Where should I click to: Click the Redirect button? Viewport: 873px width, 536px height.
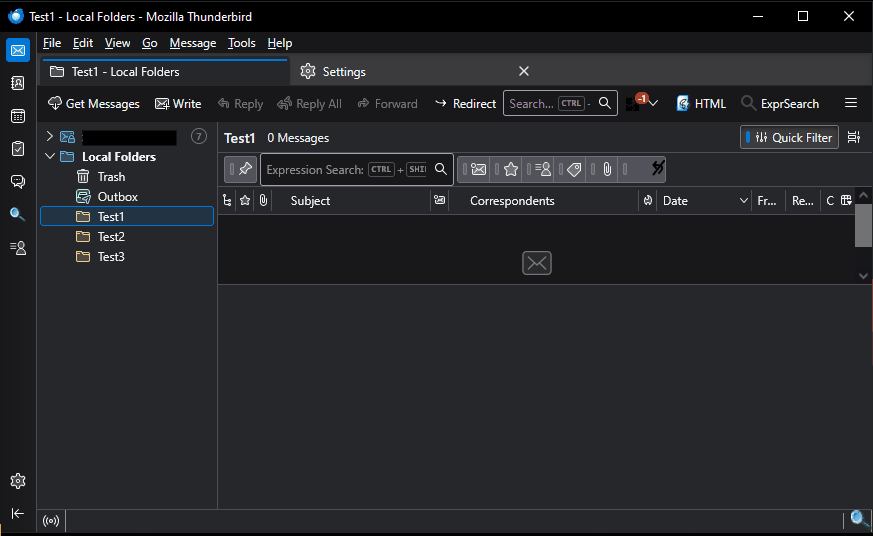[x=465, y=104]
